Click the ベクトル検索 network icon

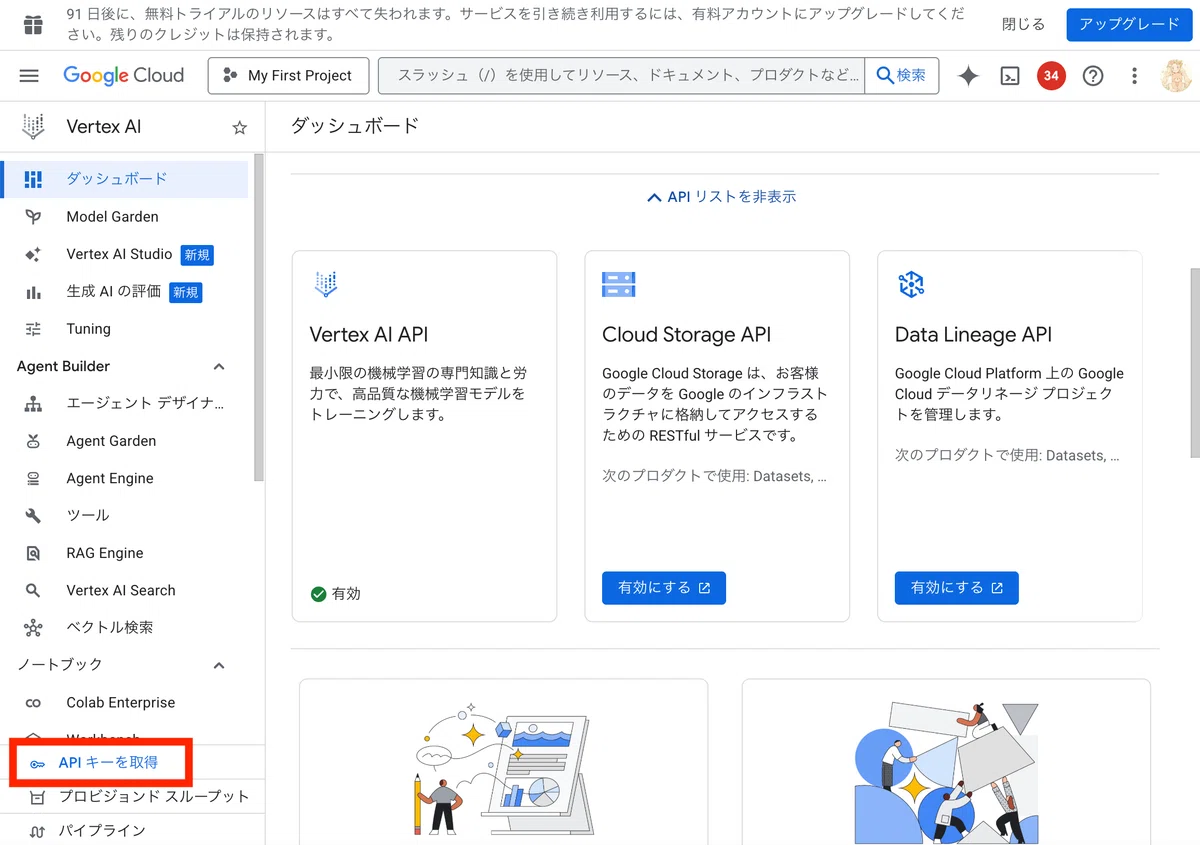pos(33,628)
